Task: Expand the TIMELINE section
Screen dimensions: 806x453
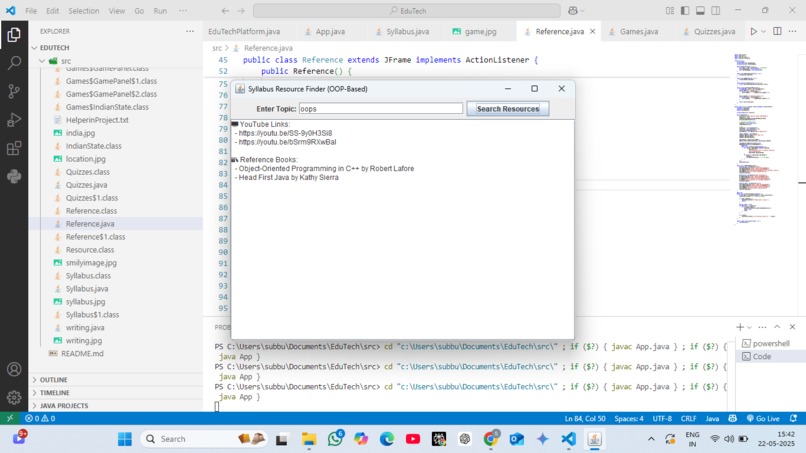Action: [116, 392]
